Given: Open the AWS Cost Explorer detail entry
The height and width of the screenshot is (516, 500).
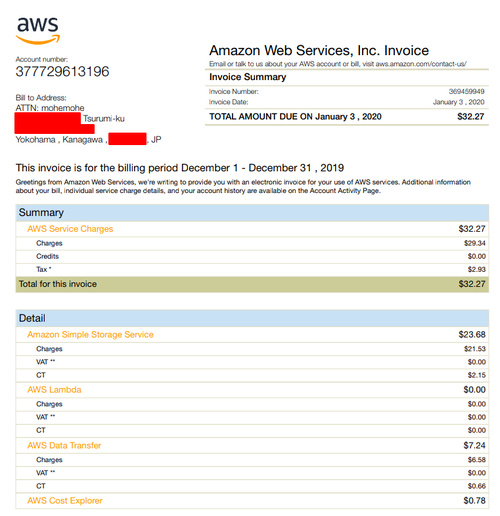Looking at the screenshot, I should (65, 501).
